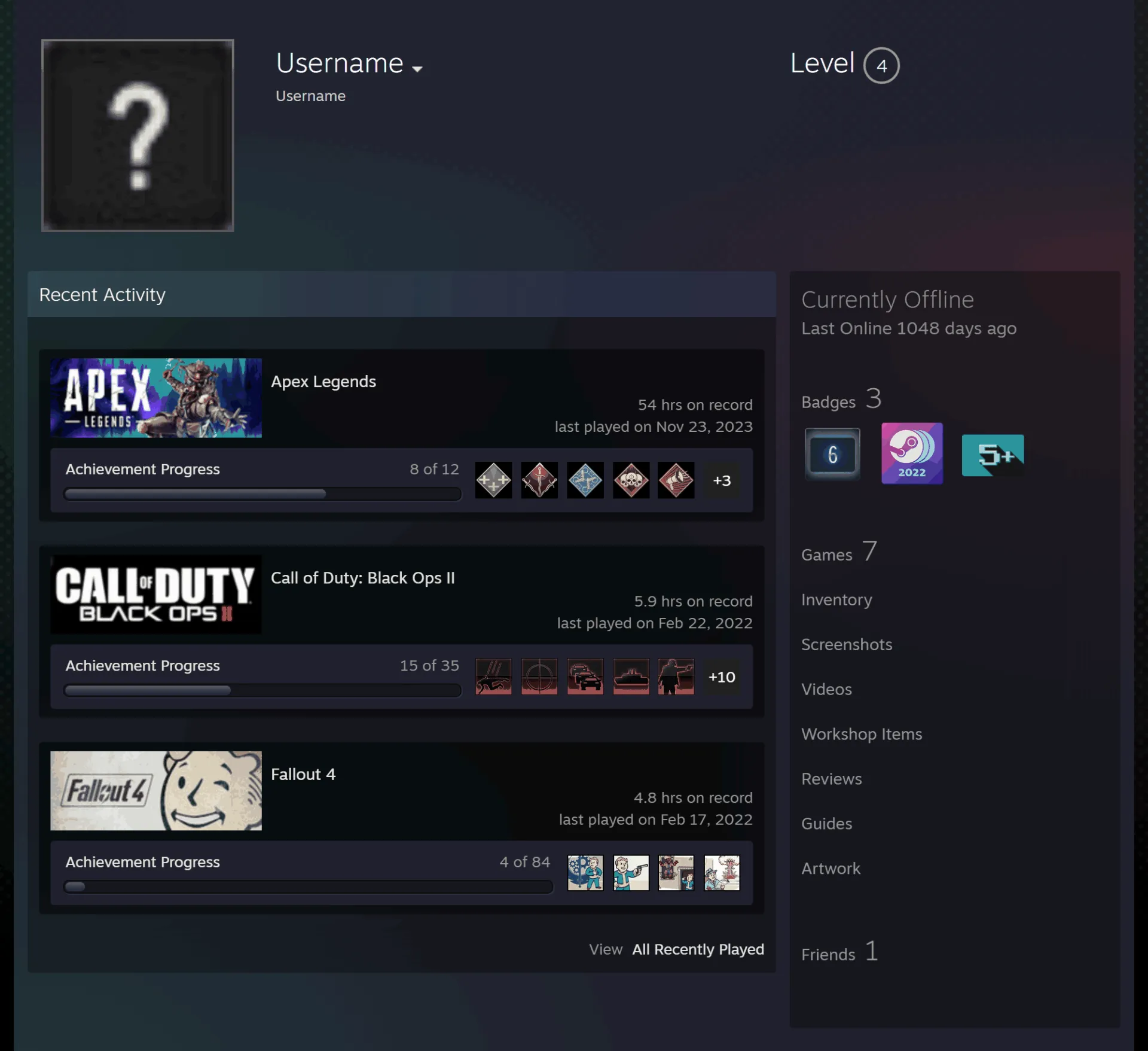Click the Apex Legends skull achievement icon
Image resolution: width=1148 pixels, height=1051 pixels.
click(631, 480)
